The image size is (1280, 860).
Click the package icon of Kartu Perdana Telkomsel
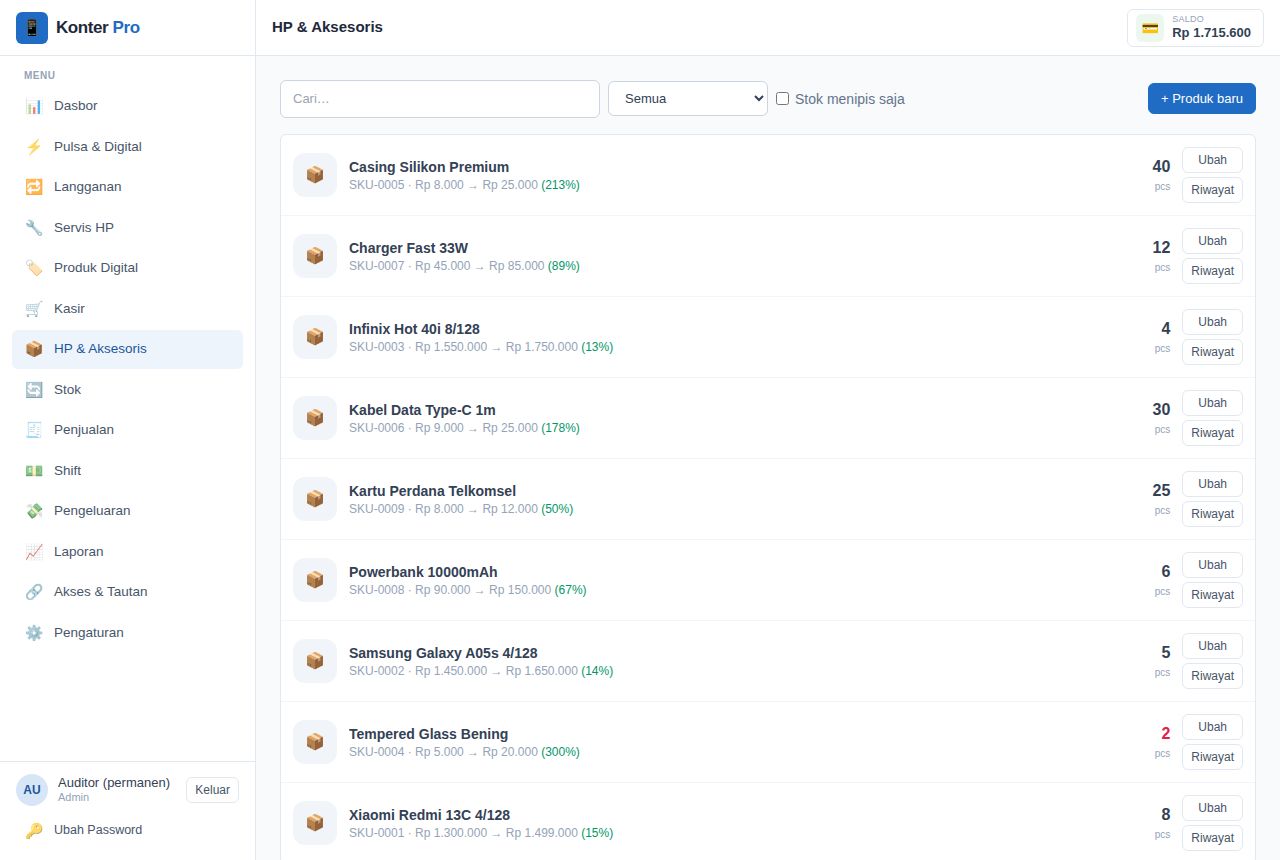pyautogui.click(x=315, y=499)
